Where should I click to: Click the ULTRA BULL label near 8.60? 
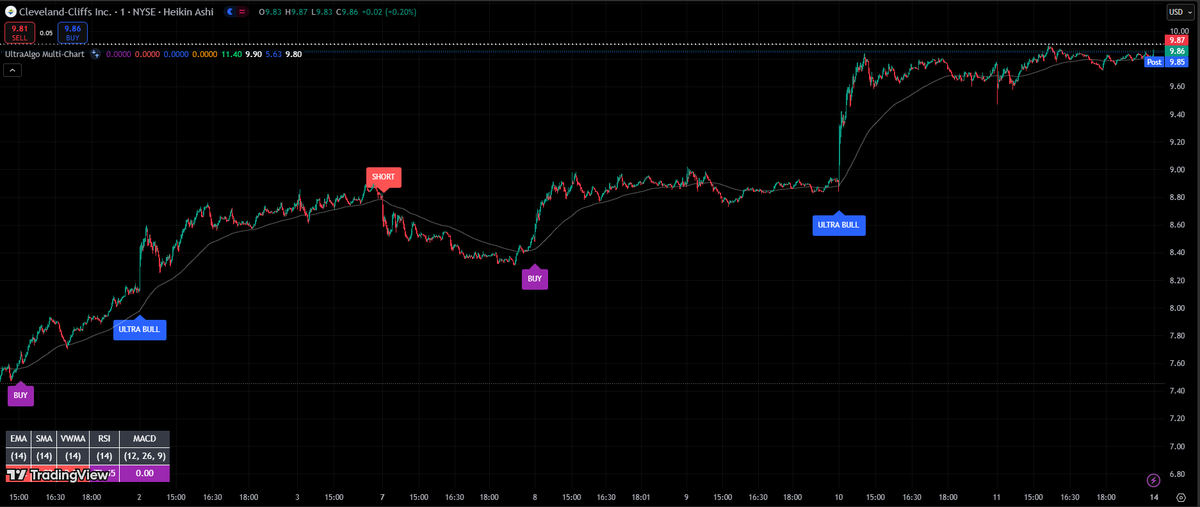(x=838, y=225)
